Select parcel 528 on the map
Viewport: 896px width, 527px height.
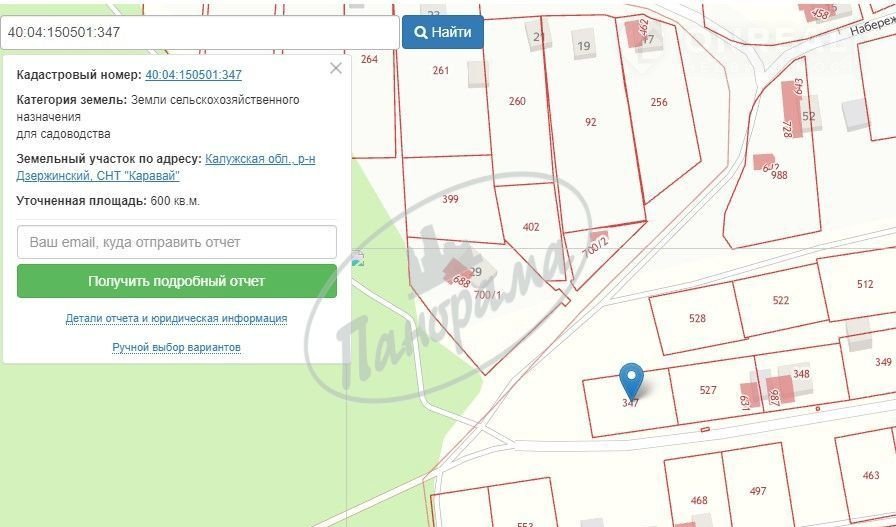coord(697,318)
